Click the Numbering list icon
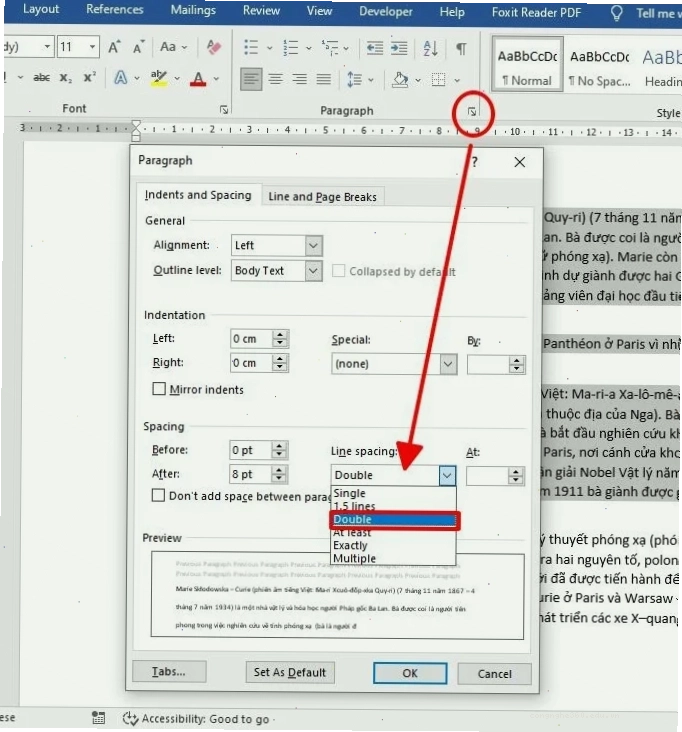This screenshot has height=732, width=682. (x=290, y=47)
